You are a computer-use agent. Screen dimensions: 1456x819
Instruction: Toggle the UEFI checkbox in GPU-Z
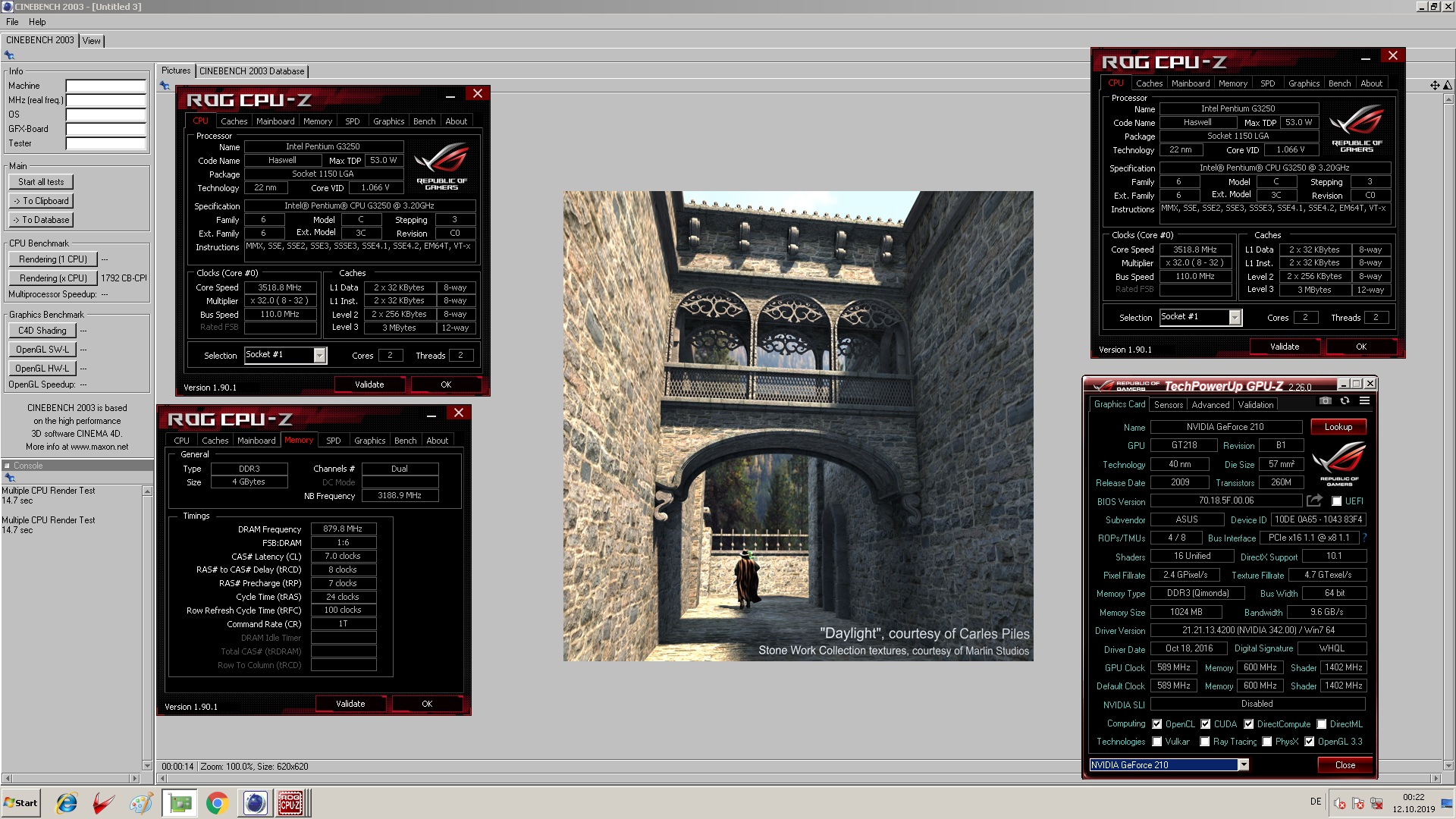coord(1336,501)
